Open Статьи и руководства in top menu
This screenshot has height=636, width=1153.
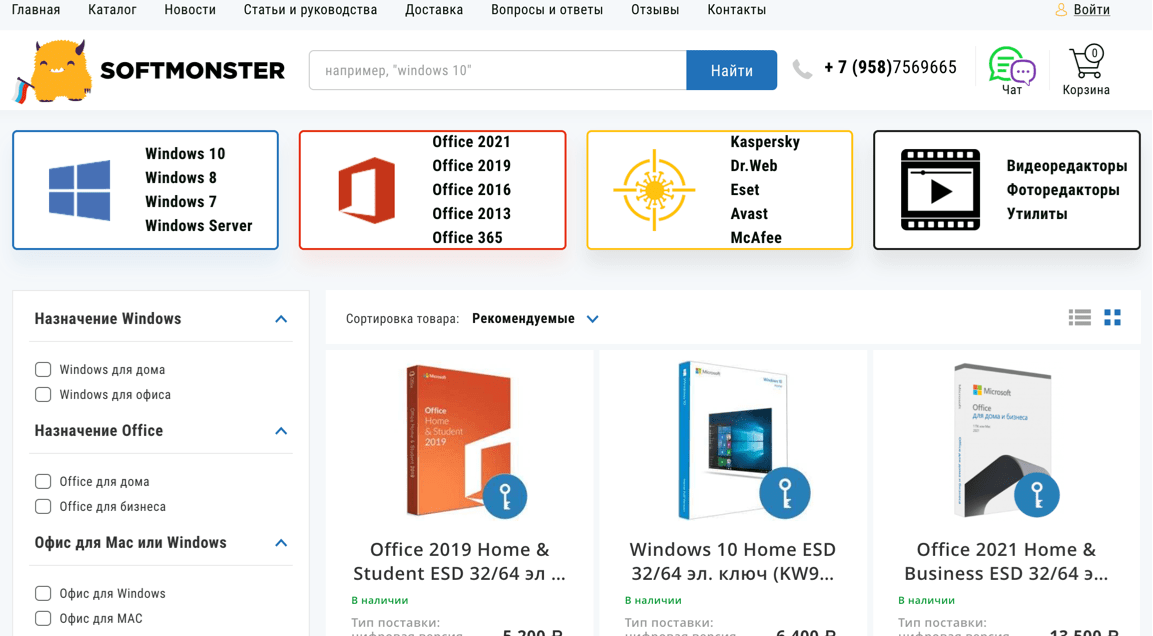(310, 10)
